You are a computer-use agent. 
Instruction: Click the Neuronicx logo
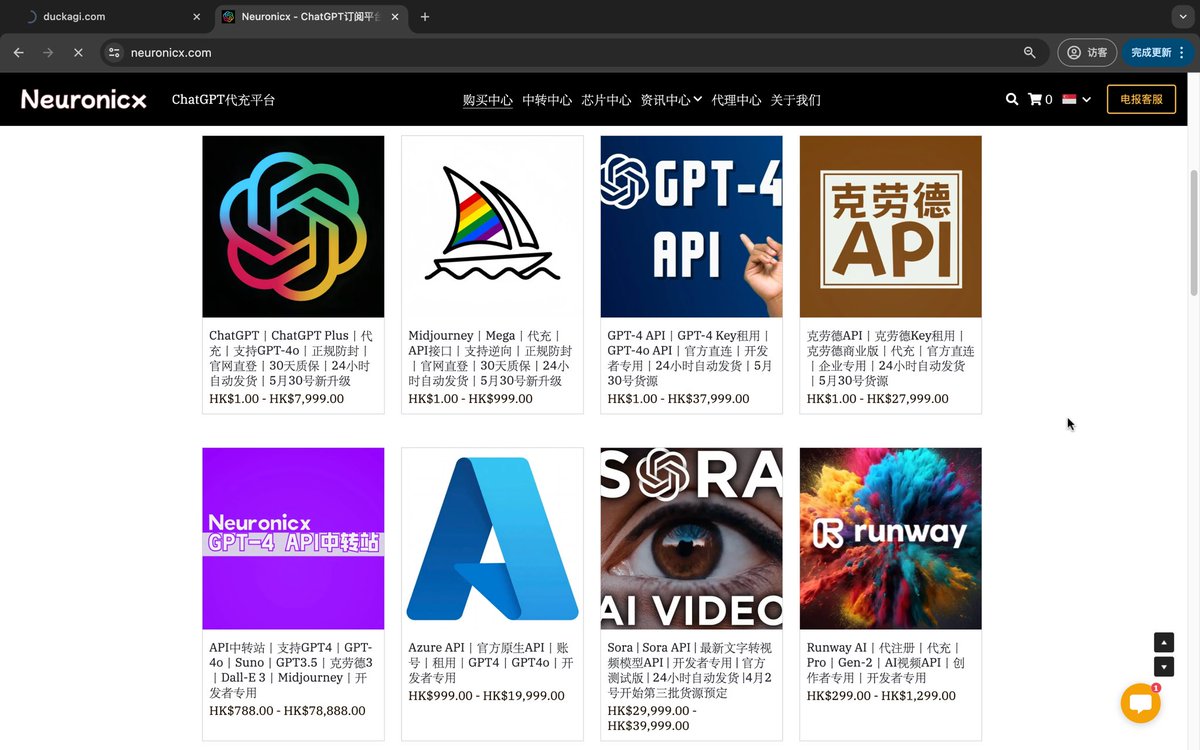tap(83, 99)
